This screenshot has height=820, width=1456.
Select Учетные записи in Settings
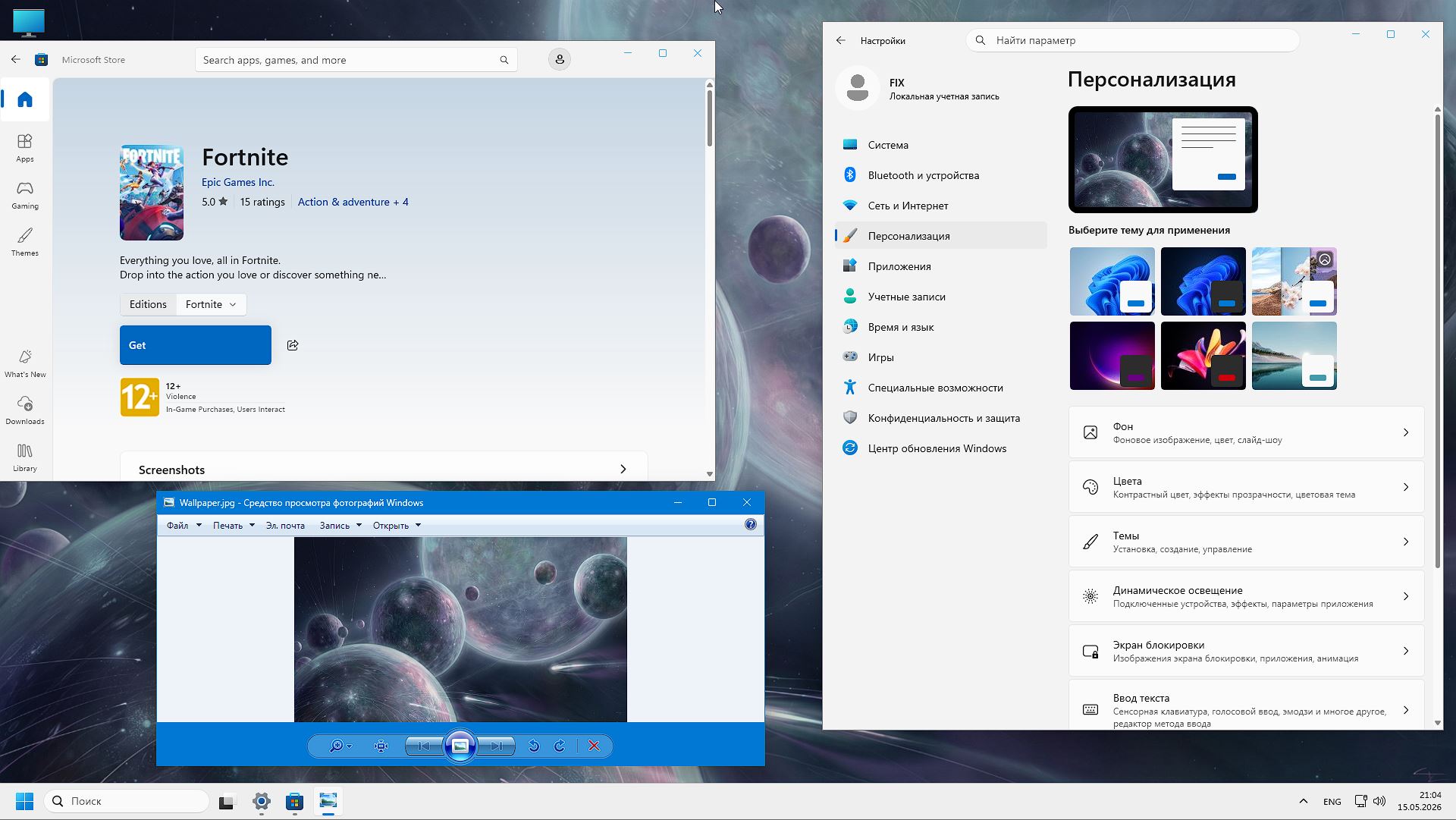[x=940, y=297]
